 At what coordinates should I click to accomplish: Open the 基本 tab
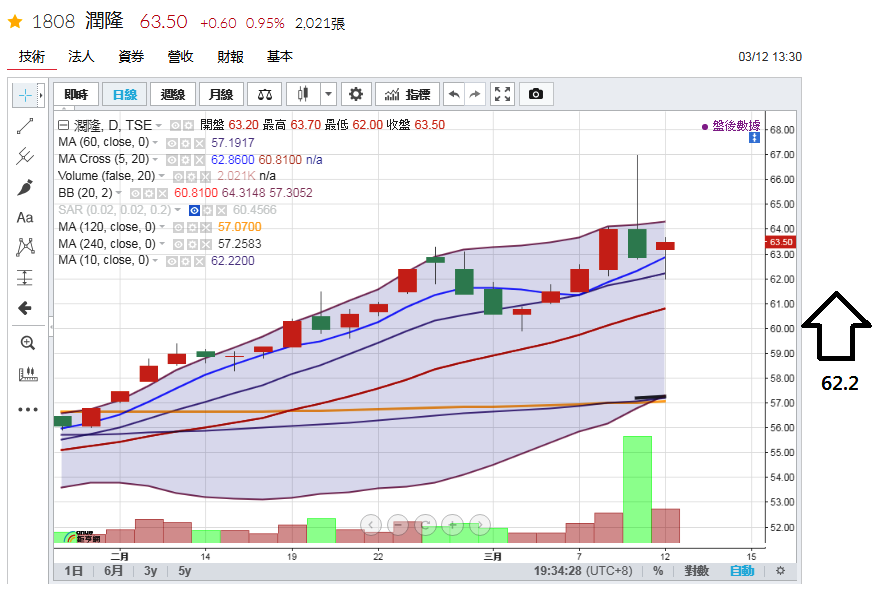coord(280,56)
